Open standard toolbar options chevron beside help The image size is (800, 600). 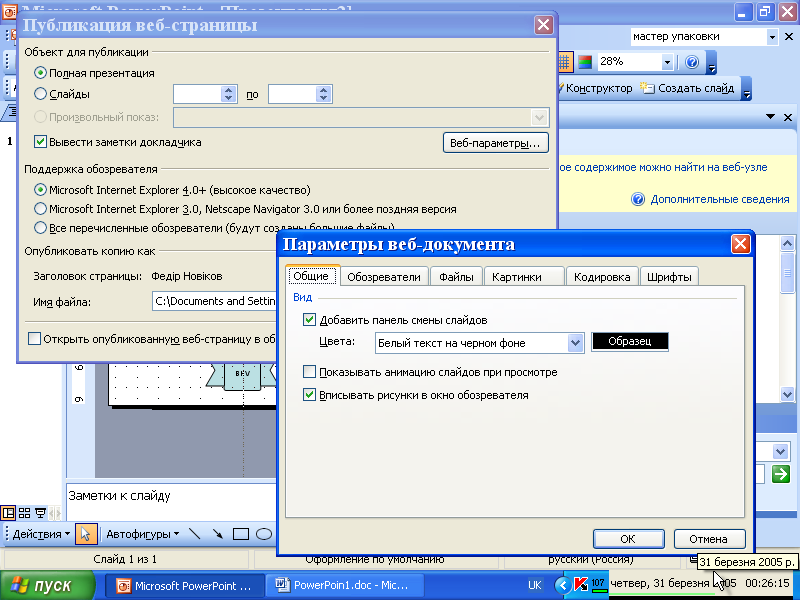coord(712,63)
